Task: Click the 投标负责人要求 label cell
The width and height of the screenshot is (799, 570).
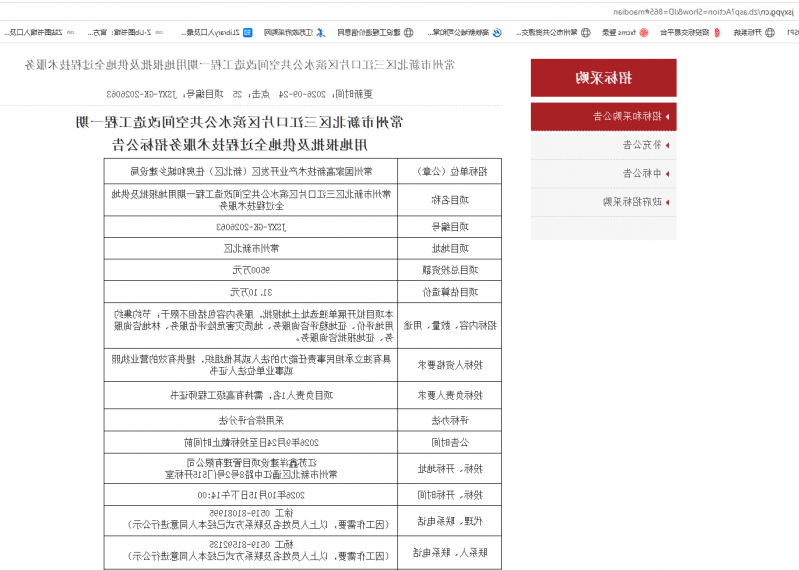Action: click(x=449, y=395)
